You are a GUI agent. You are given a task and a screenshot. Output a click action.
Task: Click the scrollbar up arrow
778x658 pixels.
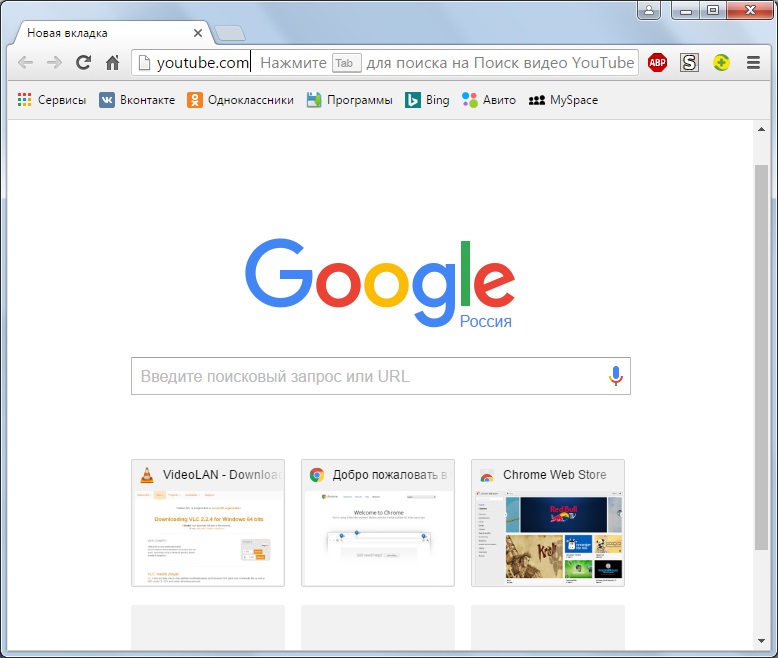click(761, 129)
